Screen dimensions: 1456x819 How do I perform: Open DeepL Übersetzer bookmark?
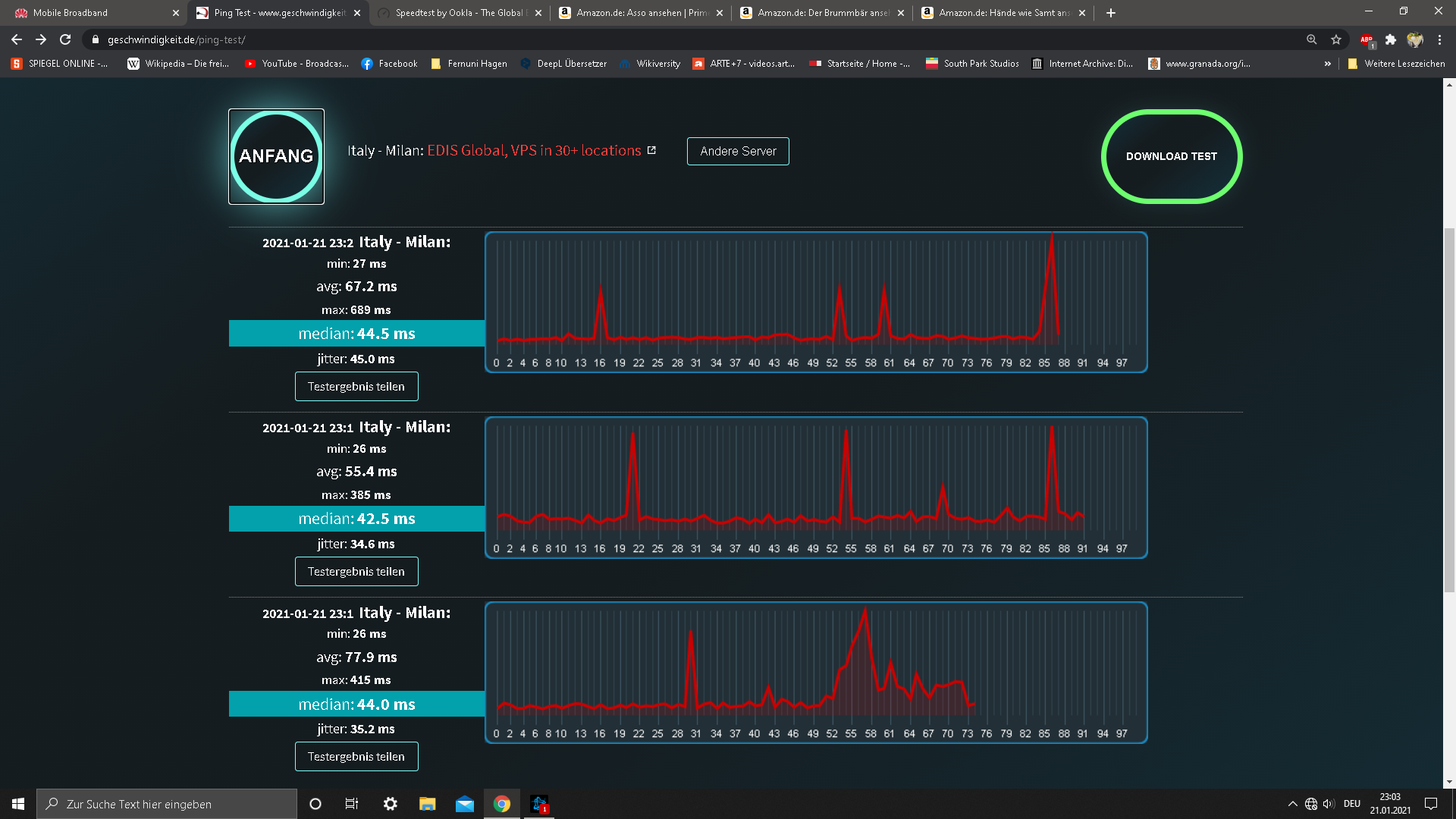pyautogui.click(x=563, y=64)
